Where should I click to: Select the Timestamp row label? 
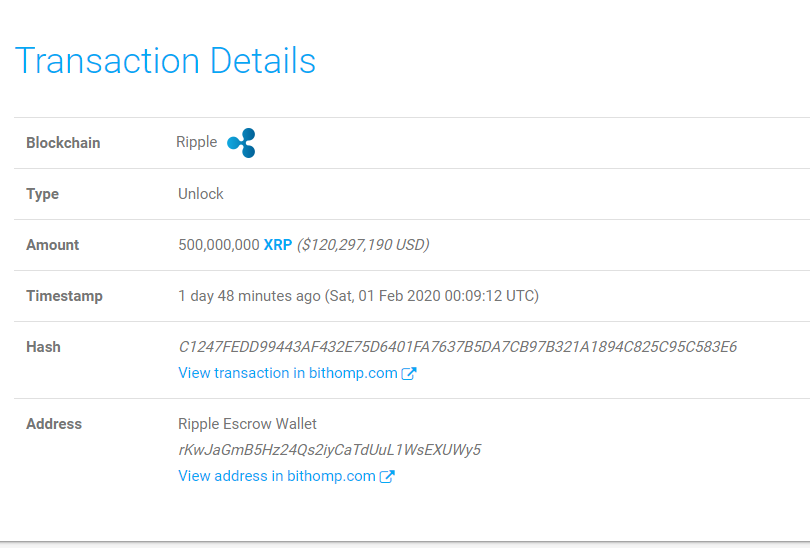tap(64, 296)
